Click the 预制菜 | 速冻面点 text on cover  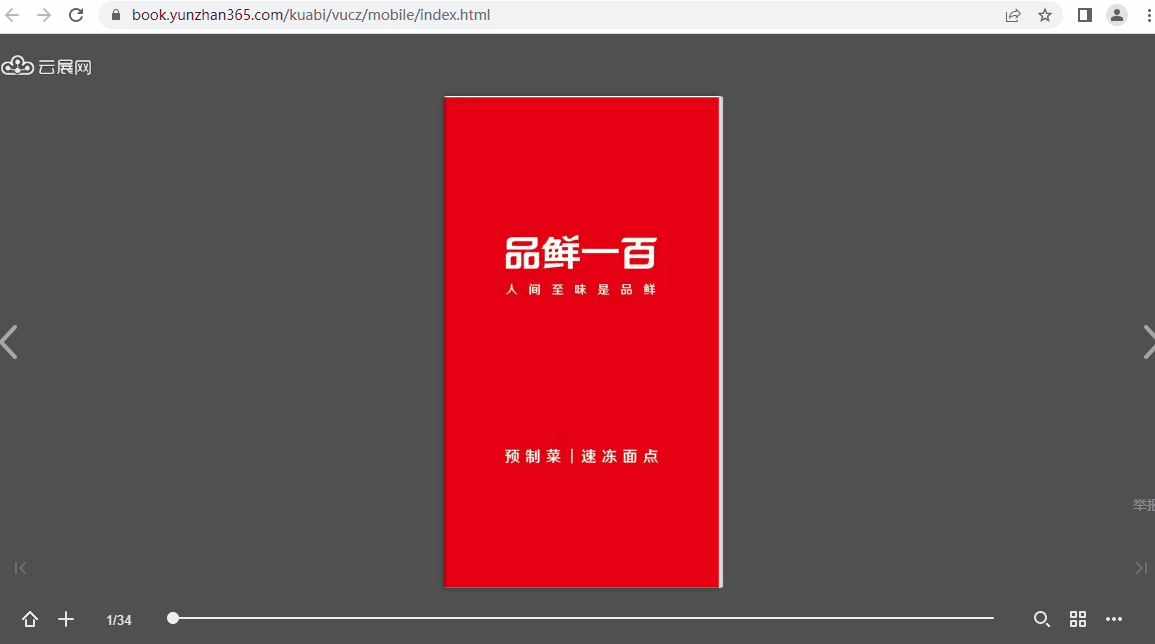581,456
